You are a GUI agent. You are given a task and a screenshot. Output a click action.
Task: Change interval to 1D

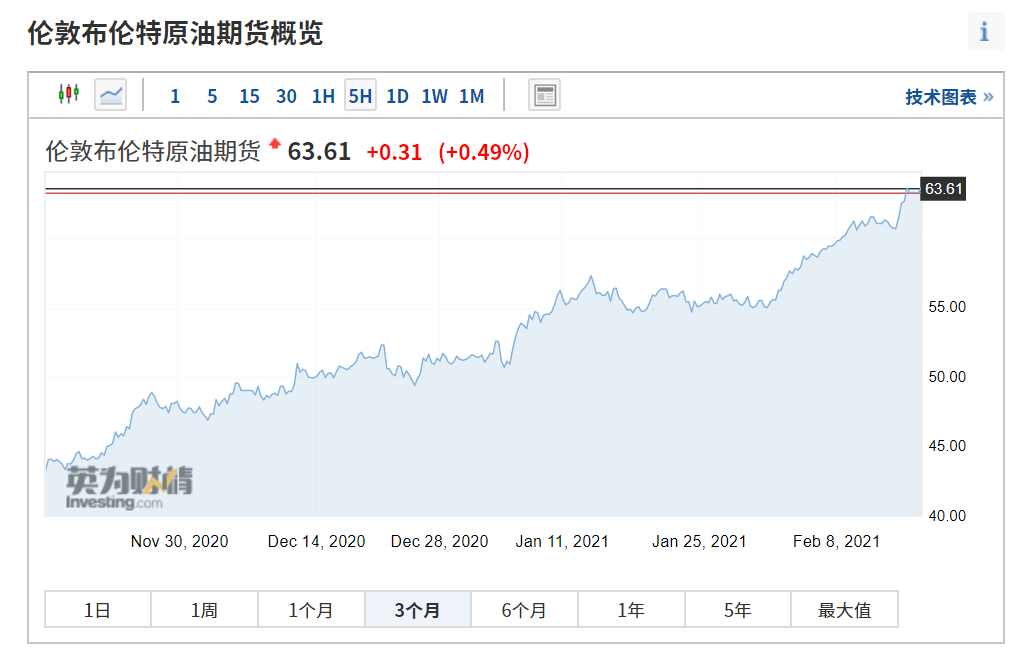click(x=397, y=96)
